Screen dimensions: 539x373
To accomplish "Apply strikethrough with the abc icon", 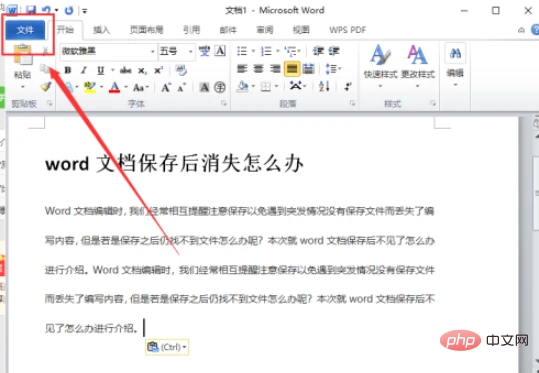I will pyautogui.click(x=125, y=70).
